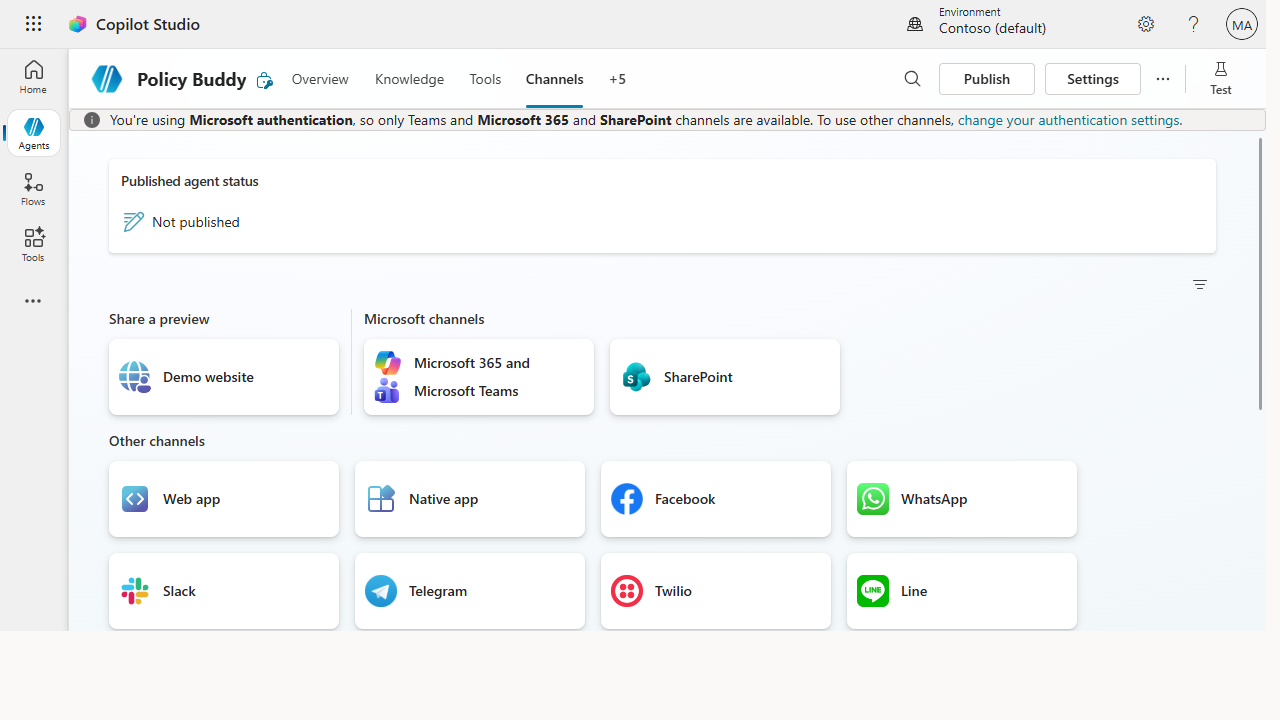Open the WhatsApp channel tile
Viewport: 1280px width, 720px height.
[962, 499]
